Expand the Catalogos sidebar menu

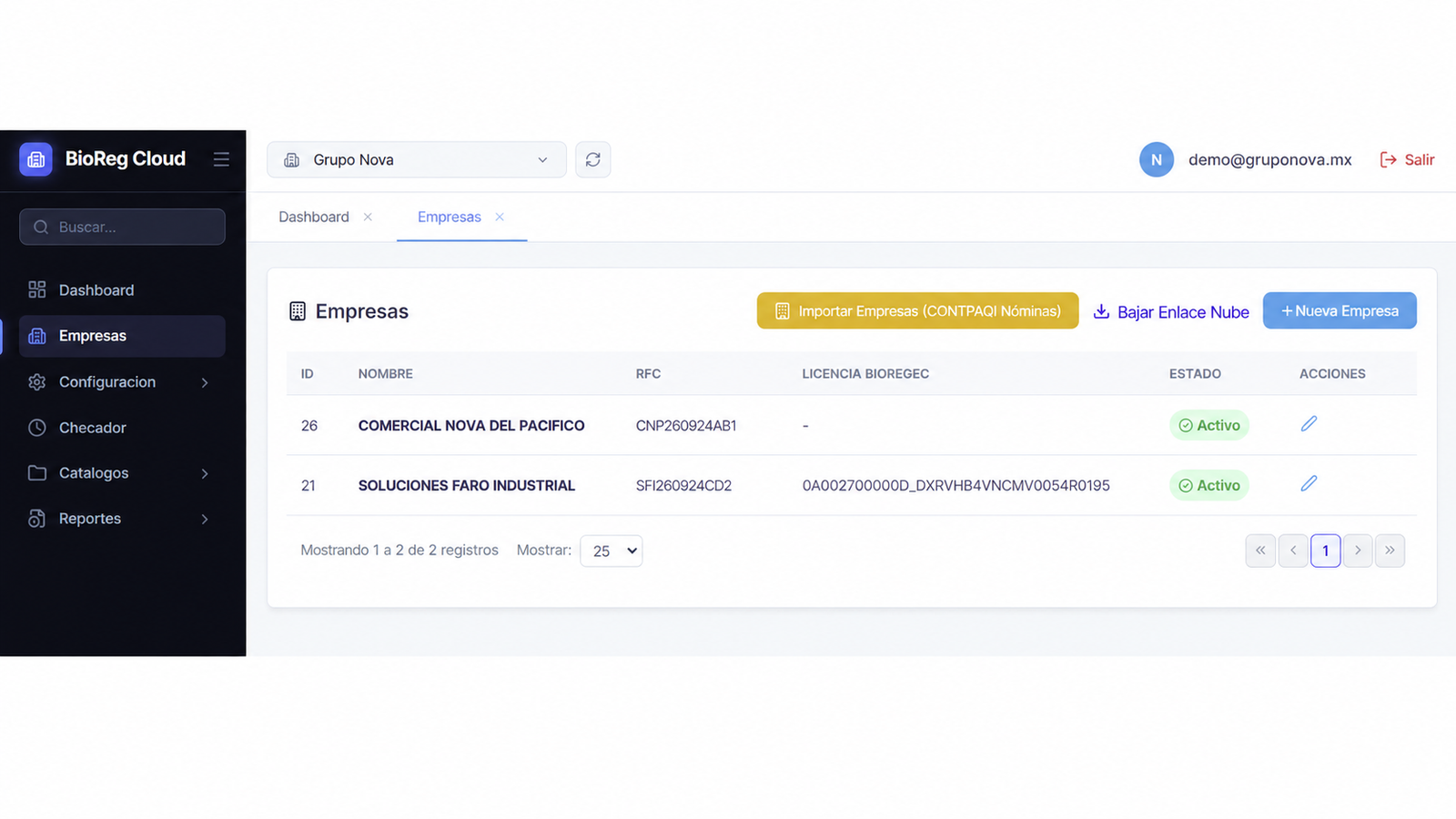coord(122,473)
